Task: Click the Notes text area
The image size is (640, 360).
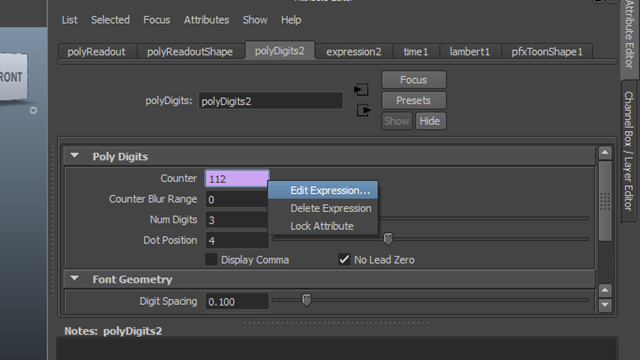Action: [337, 349]
